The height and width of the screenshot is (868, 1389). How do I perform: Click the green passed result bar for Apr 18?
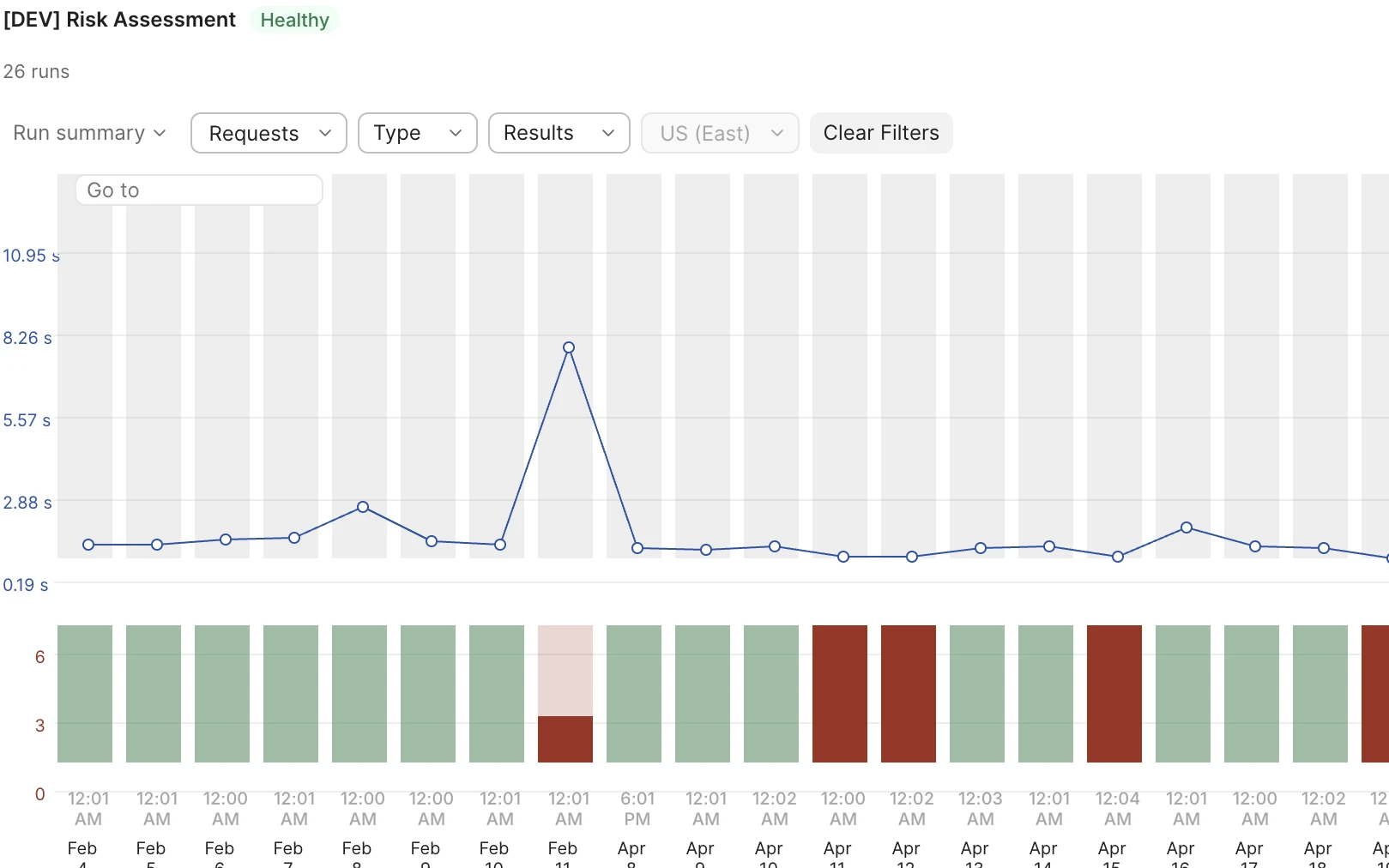coord(1320,694)
